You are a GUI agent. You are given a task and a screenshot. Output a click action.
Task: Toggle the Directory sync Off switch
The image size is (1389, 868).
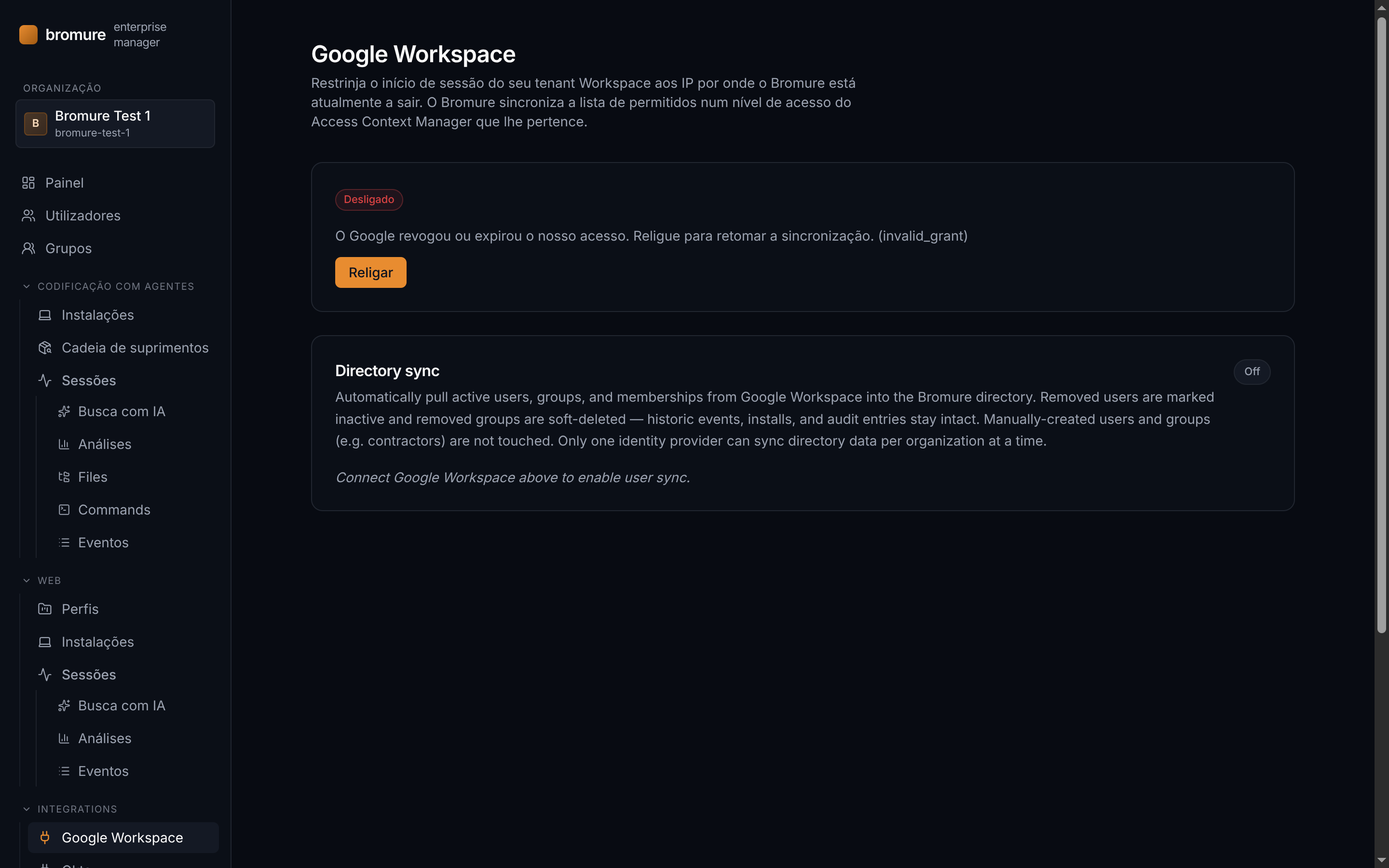pyautogui.click(x=1252, y=371)
